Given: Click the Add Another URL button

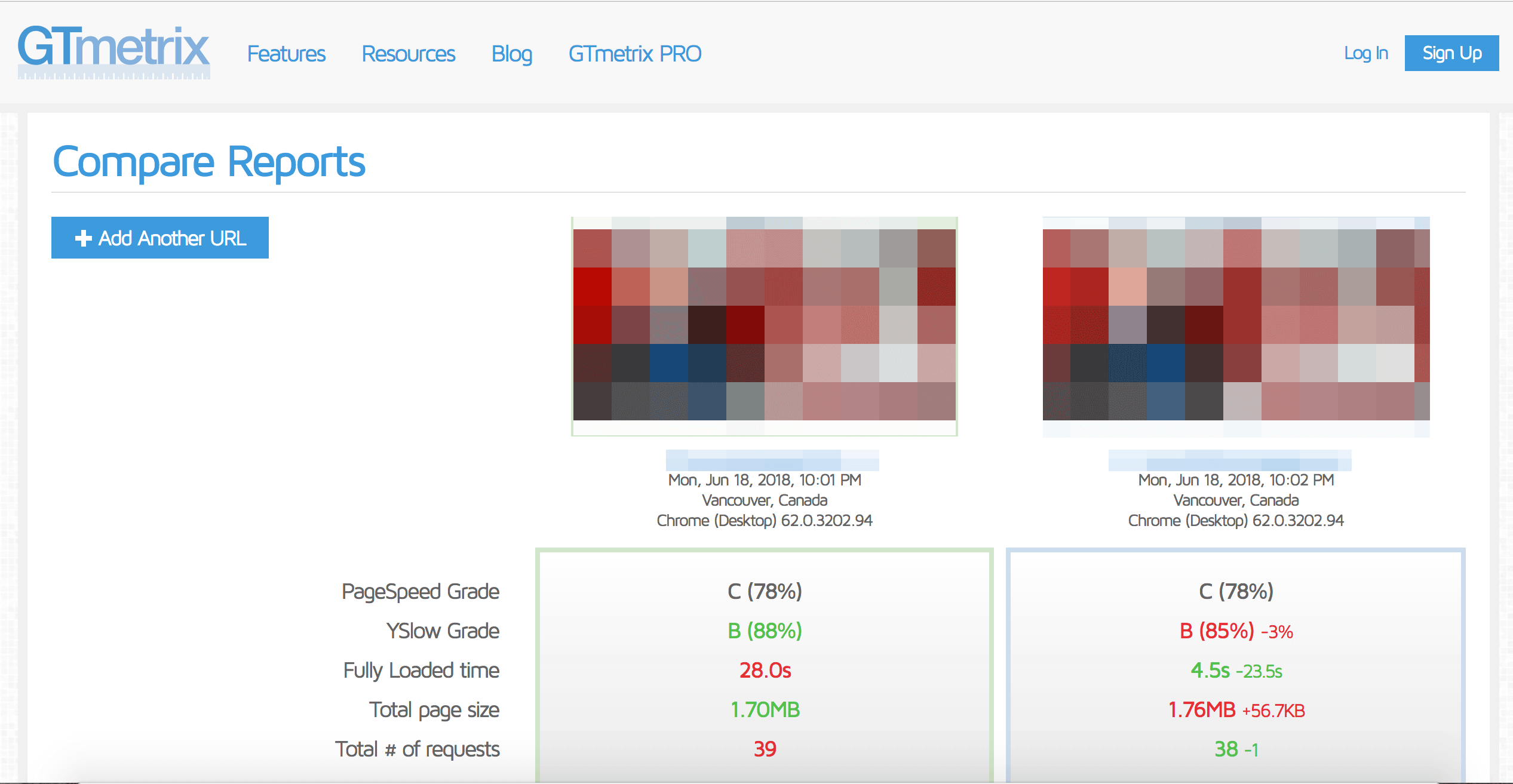Looking at the screenshot, I should tap(160, 238).
